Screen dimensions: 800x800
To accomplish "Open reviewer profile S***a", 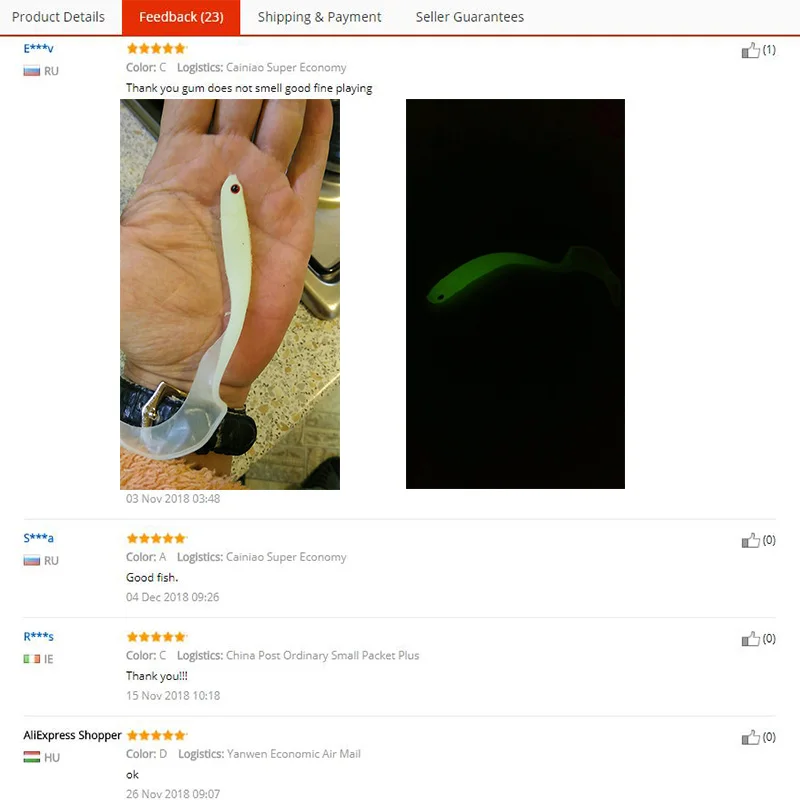I will click(x=38, y=538).
